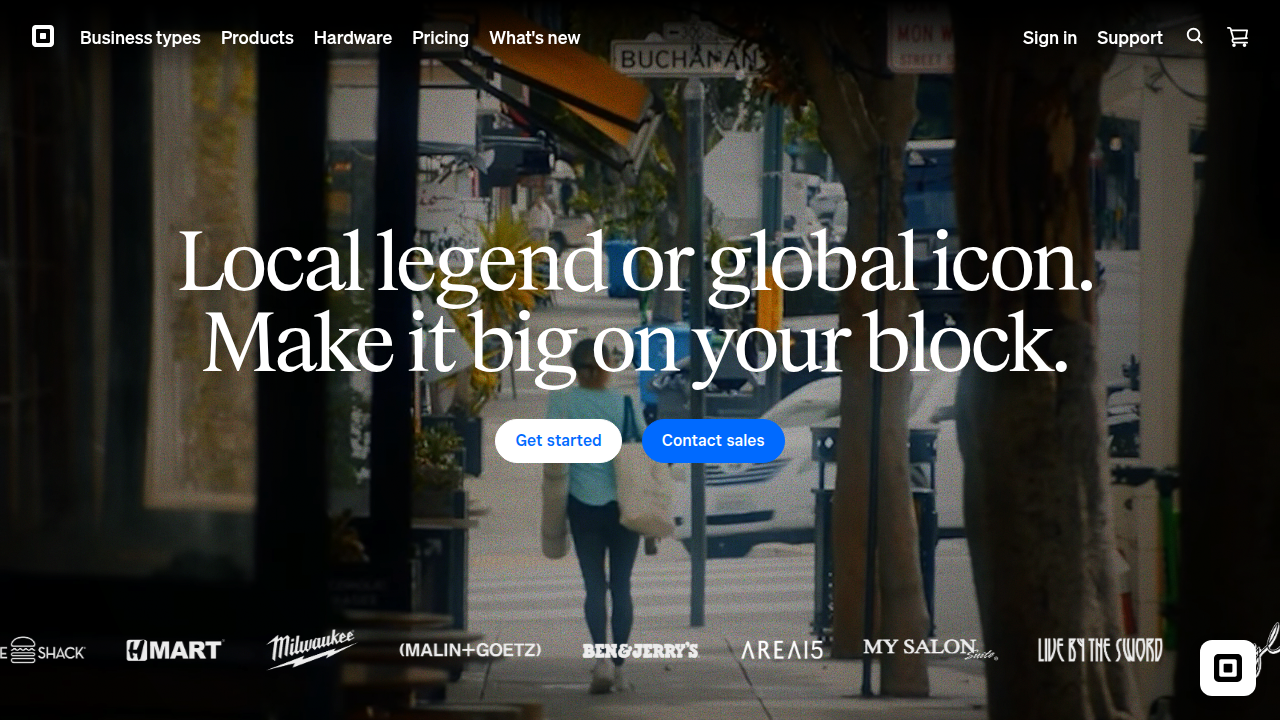Image resolution: width=1280 pixels, height=720 pixels.
Task: Go to the Pricing page
Action: click(440, 38)
